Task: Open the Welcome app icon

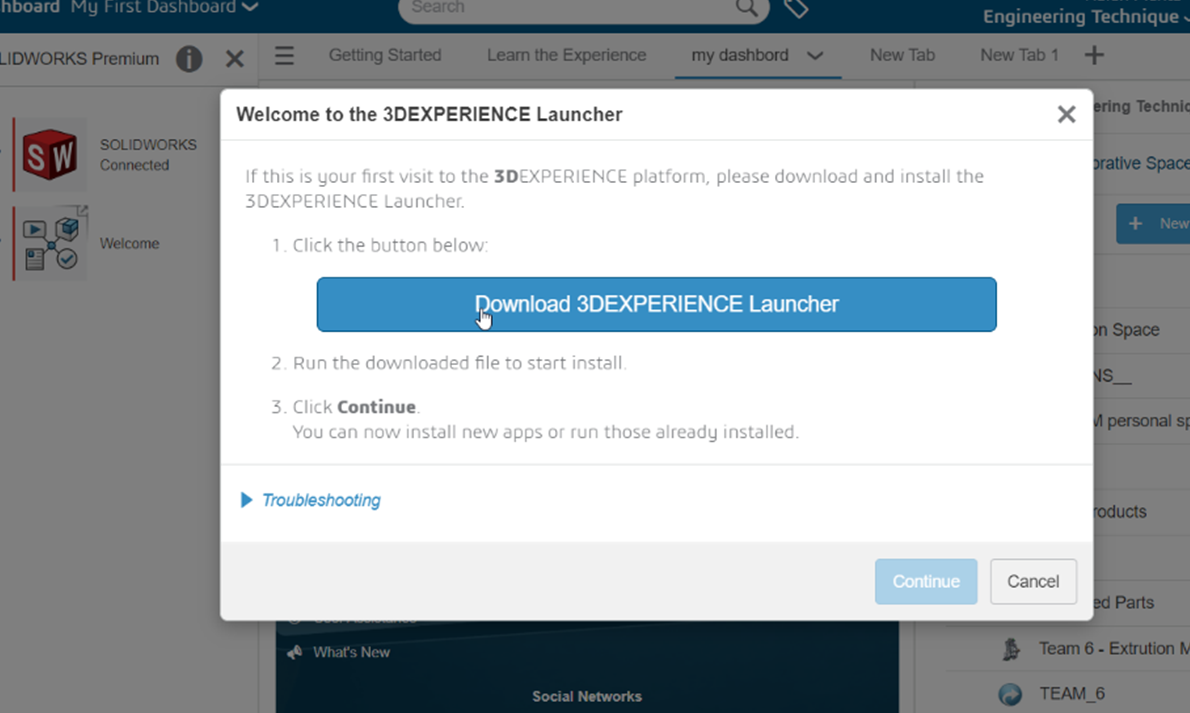Action: 50,243
